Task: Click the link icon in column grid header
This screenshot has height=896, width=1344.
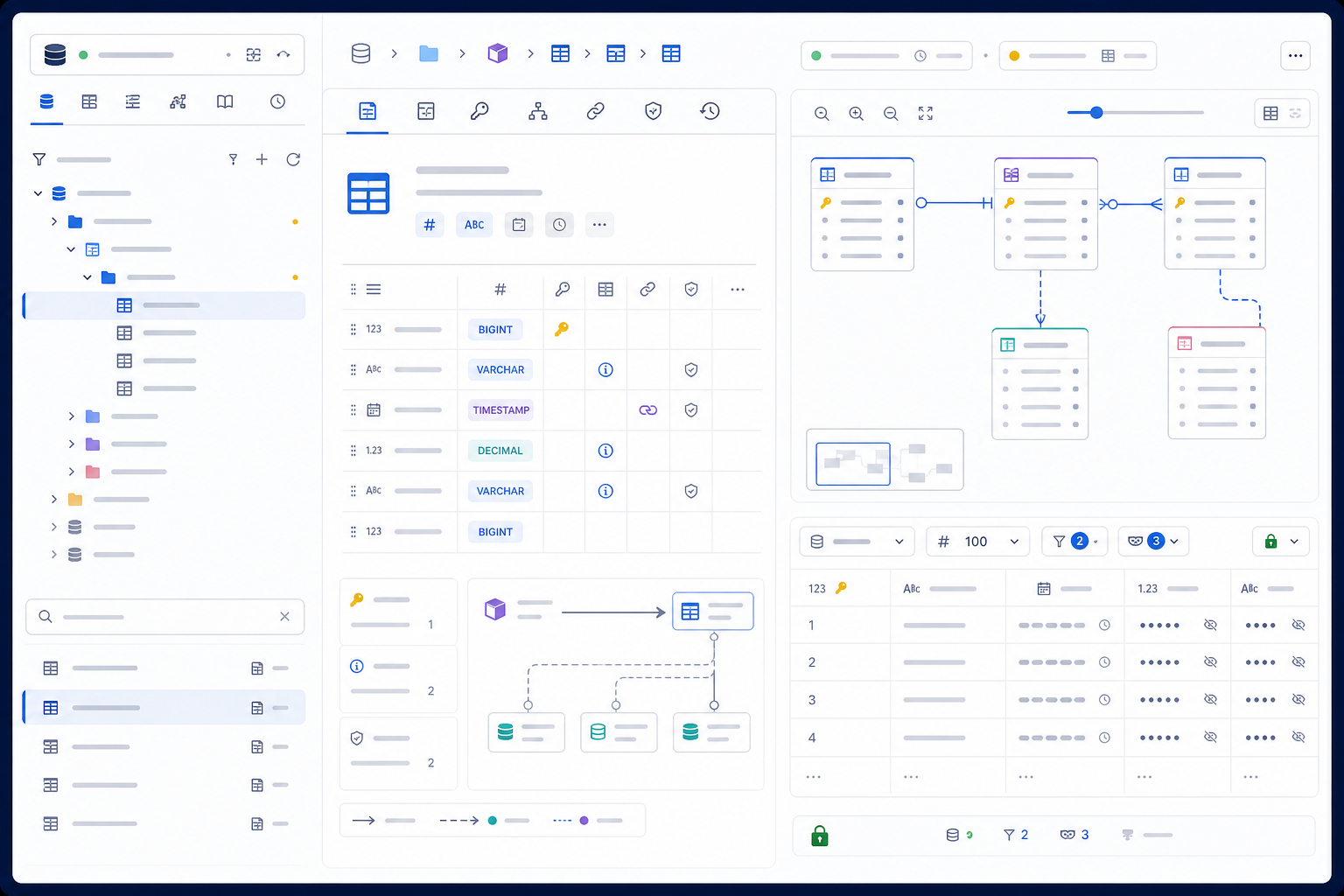Action: (647, 290)
